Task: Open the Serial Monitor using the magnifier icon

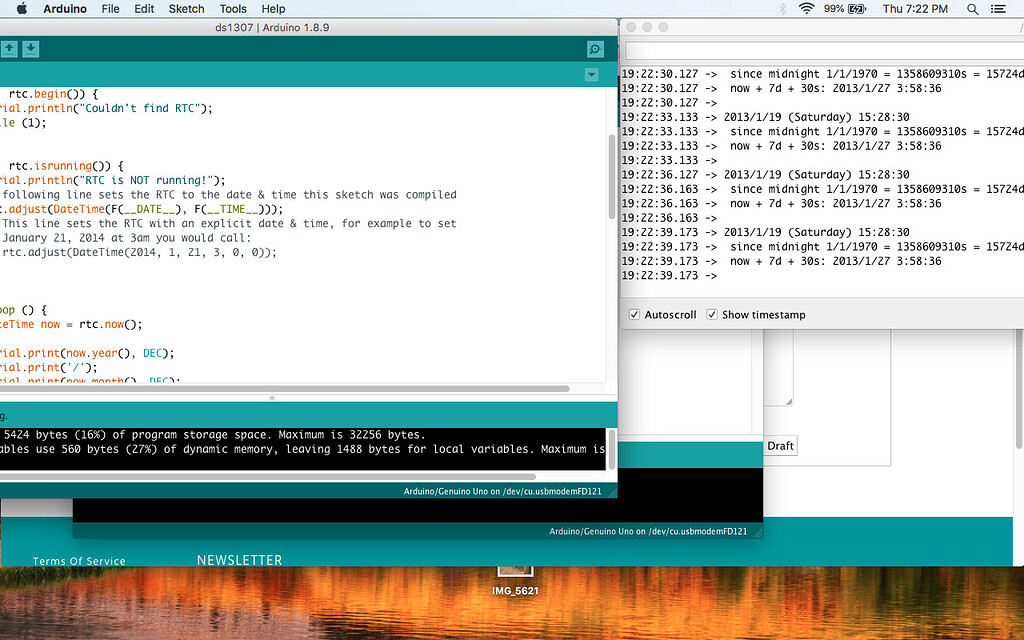Action: point(595,48)
